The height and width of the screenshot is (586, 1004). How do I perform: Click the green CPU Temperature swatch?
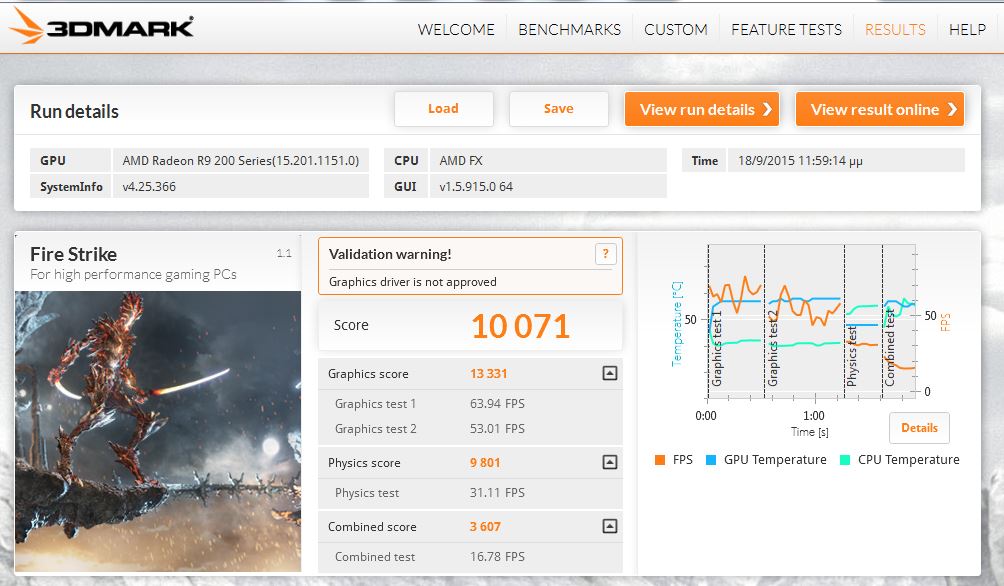845,460
